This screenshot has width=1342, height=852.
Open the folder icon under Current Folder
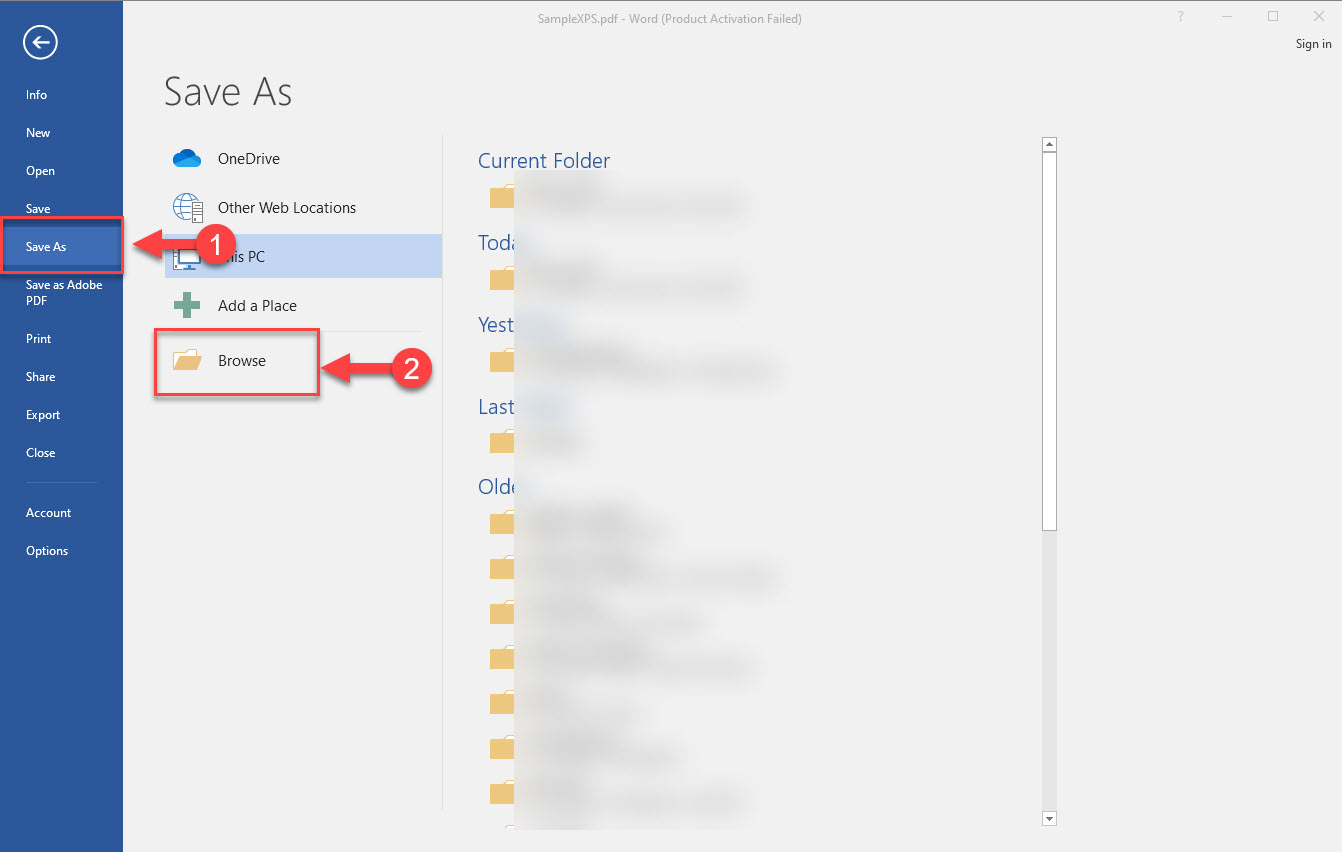point(501,196)
